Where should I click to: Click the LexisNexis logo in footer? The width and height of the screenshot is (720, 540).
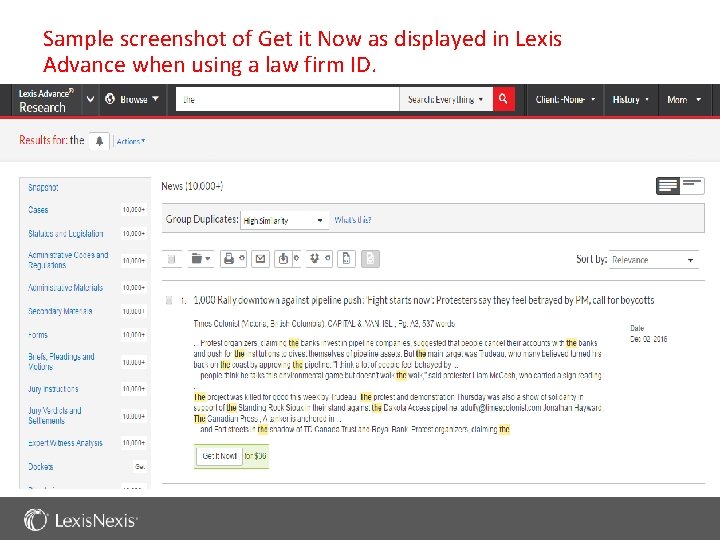coord(81,520)
